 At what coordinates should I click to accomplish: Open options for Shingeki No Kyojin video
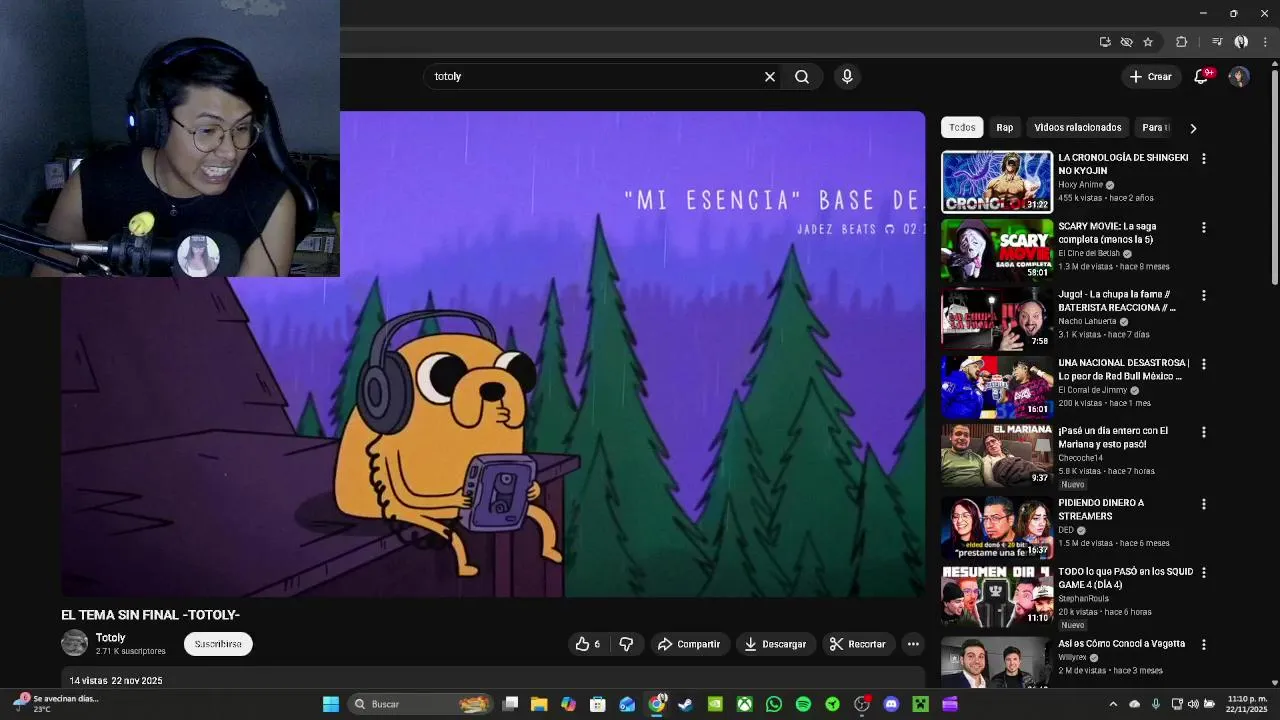(1204, 159)
